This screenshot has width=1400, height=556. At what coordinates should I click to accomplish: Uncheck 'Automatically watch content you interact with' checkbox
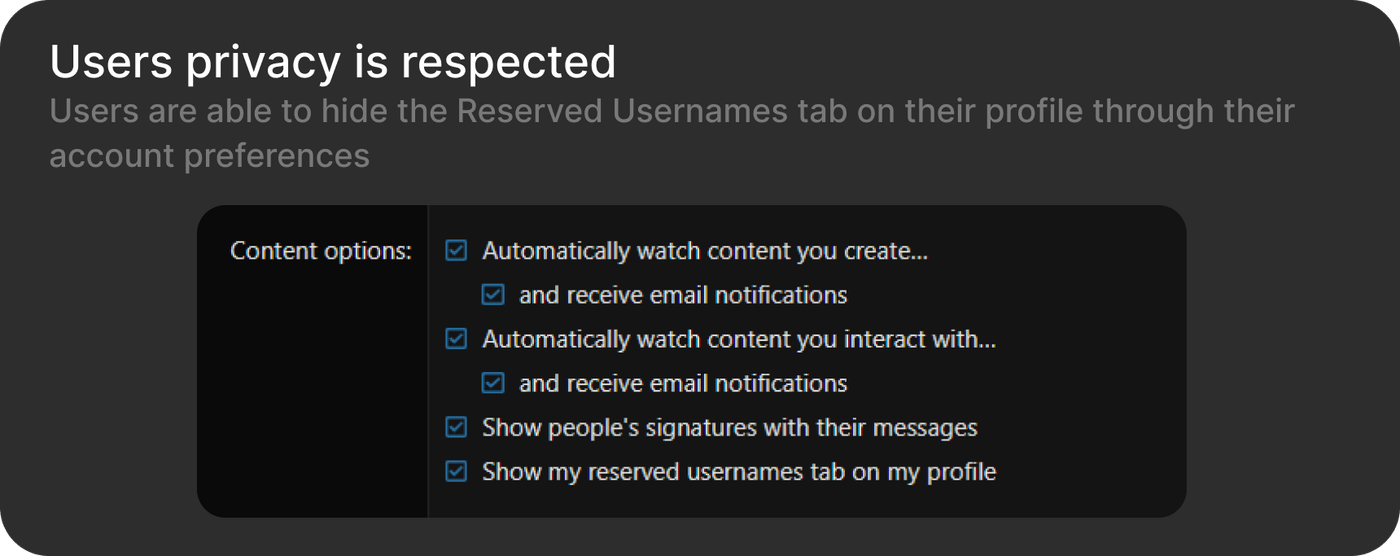pyautogui.click(x=456, y=339)
